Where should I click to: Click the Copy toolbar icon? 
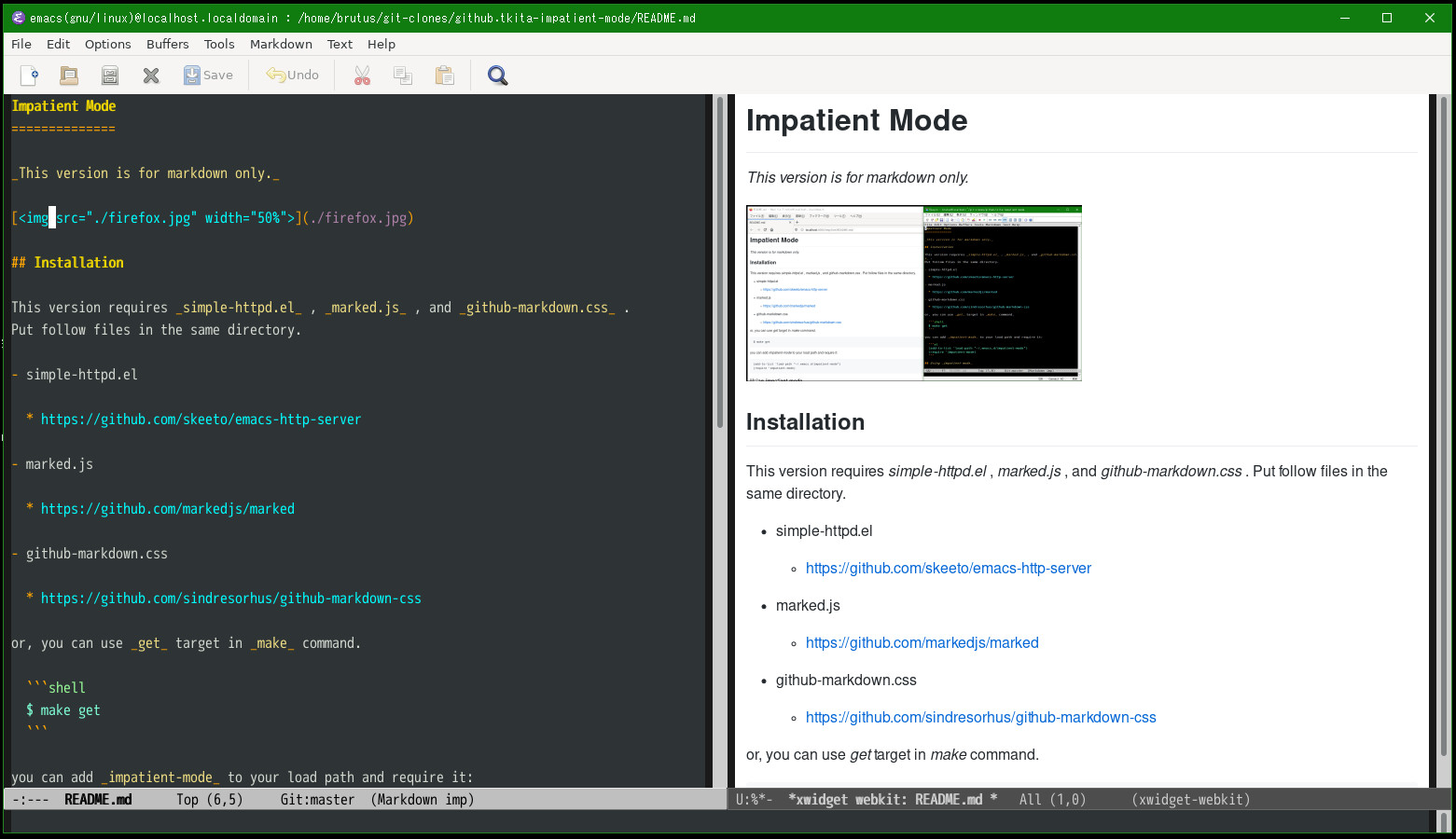click(x=403, y=76)
